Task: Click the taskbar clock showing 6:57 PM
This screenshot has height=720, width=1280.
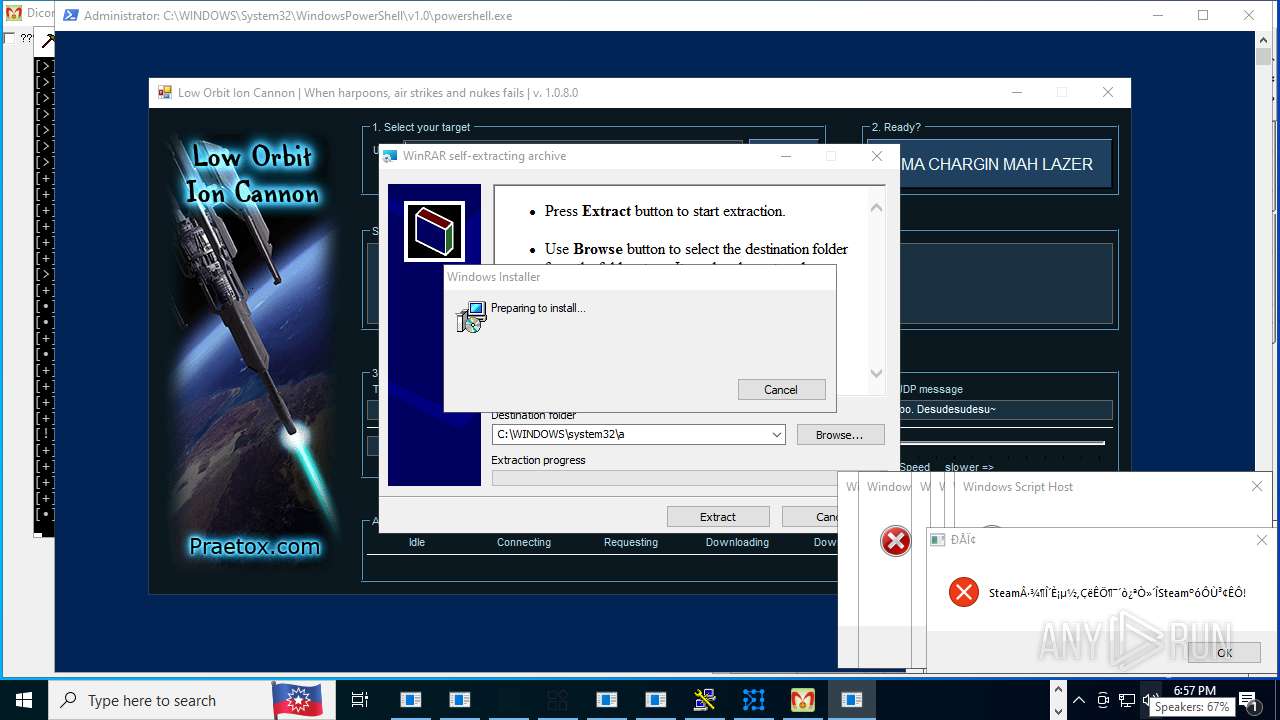Action: click(1195, 691)
